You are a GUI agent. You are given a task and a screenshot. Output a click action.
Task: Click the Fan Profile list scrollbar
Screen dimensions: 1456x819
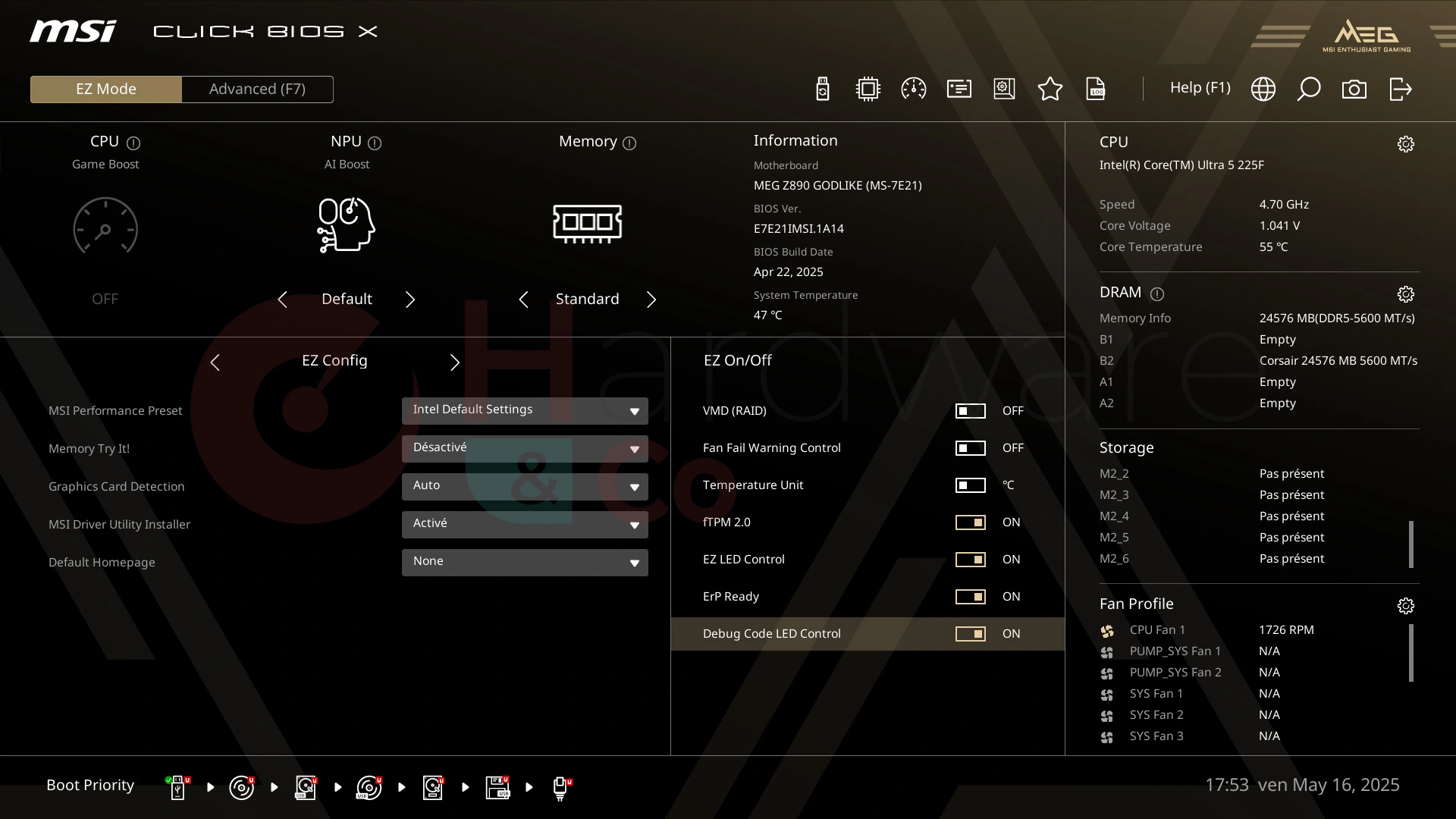click(1411, 653)
